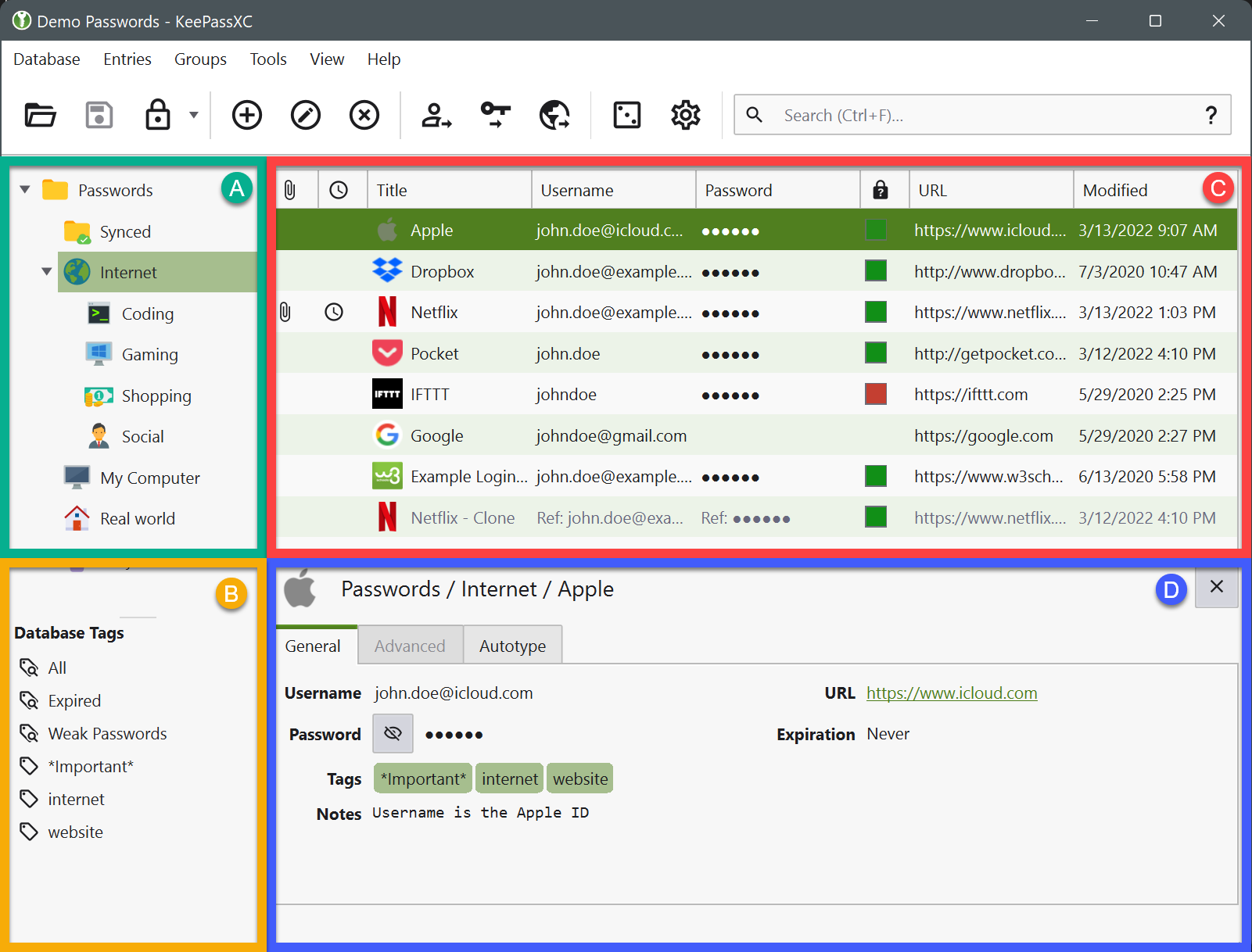This screenshot has width=1252, height=952.
Task: Click the Edit Entry pencil icon
Action: pyautogui.click(x=306, y=115)
